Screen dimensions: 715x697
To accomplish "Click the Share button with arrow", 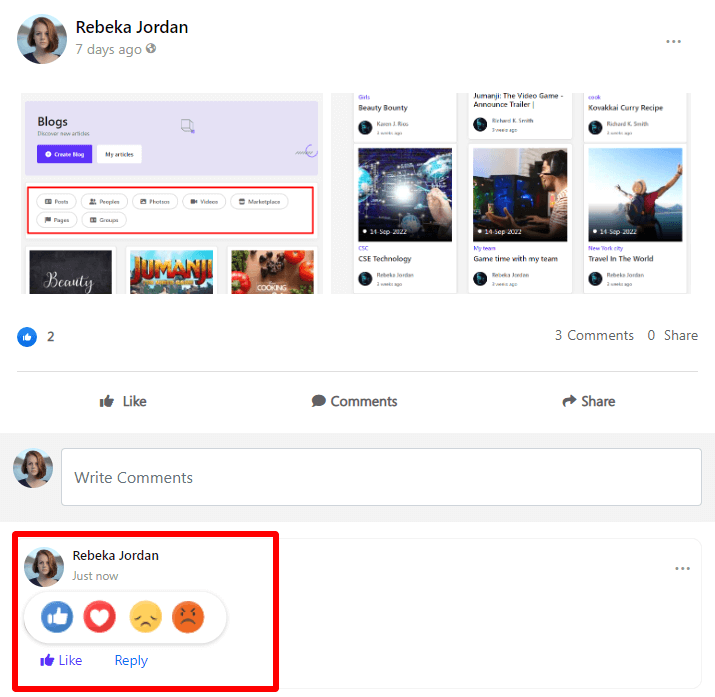I will coord(587,401).
